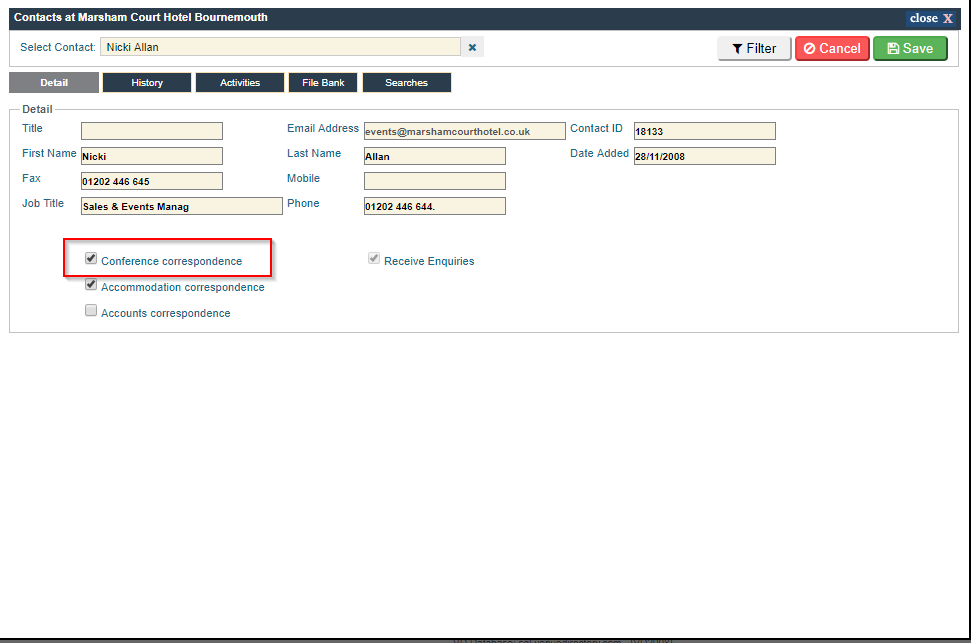Screen dimensions: 971x643
Task: Click the Phone number field
Action: (x=435, y=206)
